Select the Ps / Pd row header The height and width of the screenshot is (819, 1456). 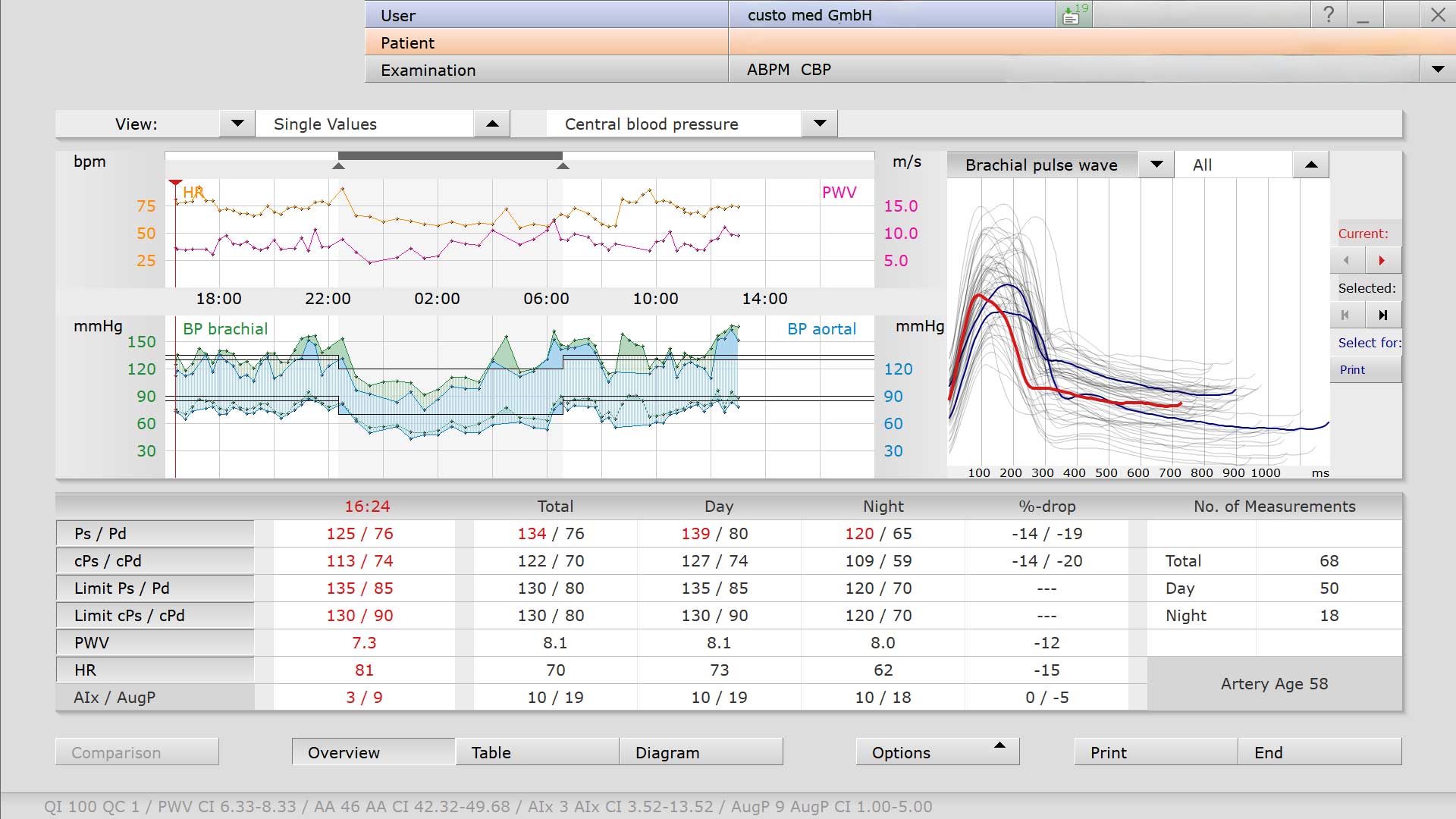click(x=155, y=533)
